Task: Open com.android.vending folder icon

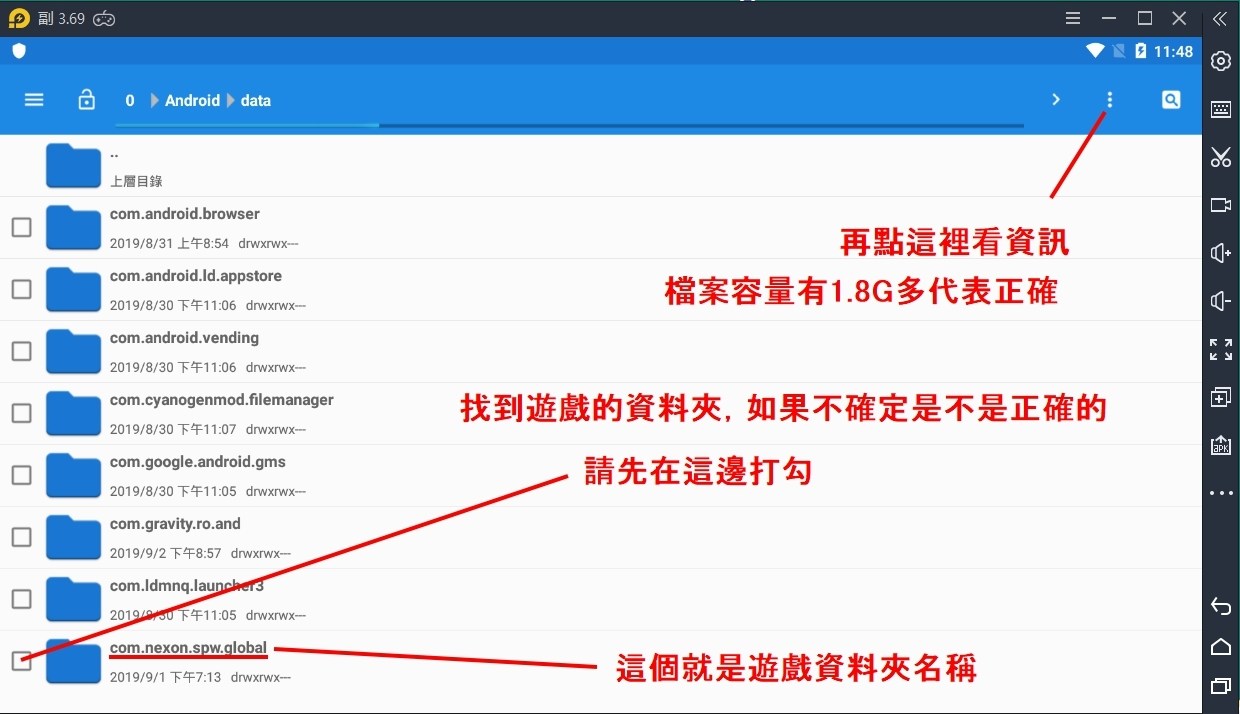Action: pyautogui.click(x=73, y=352)
